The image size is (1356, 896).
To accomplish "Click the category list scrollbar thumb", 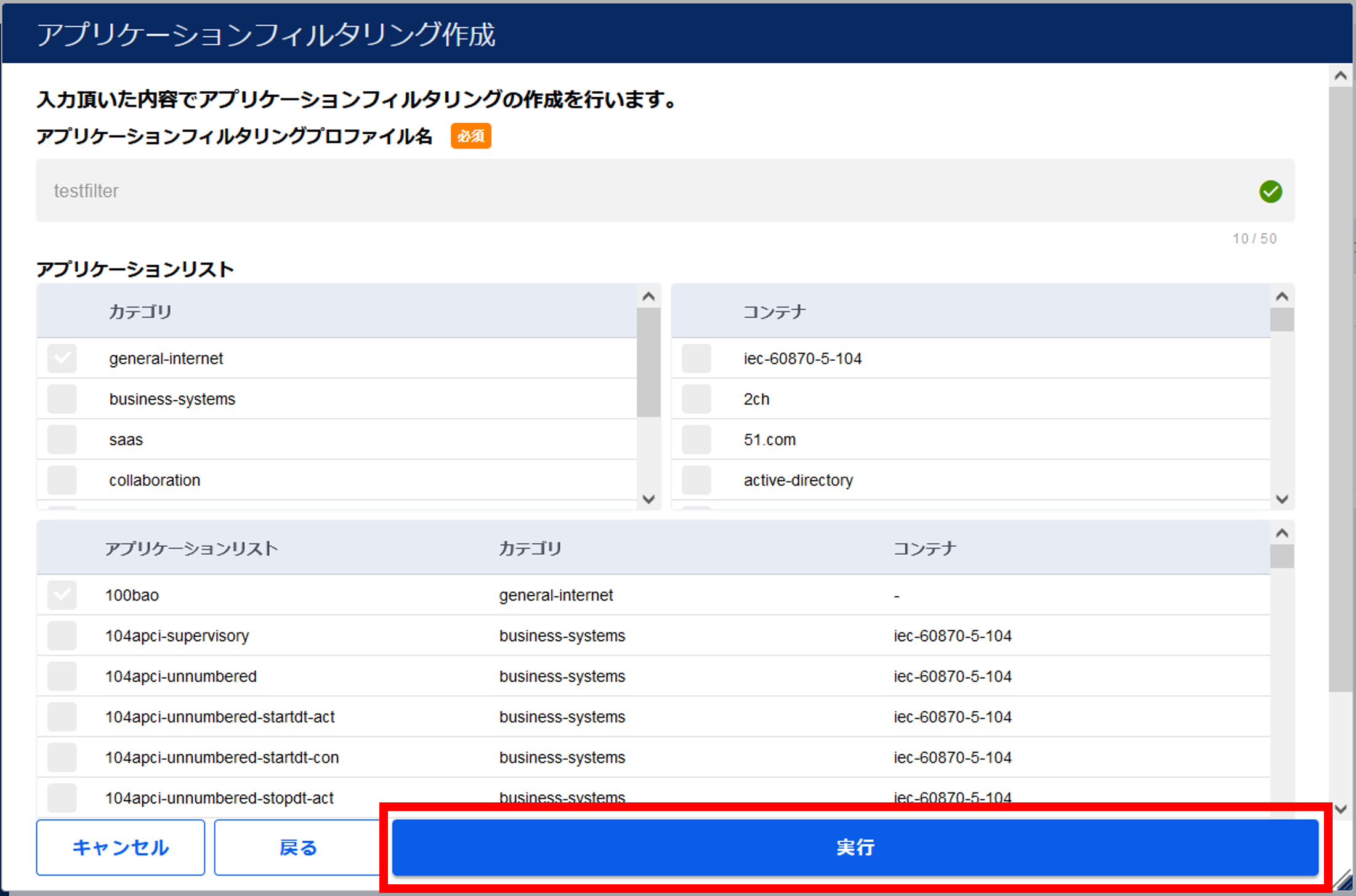I will (648, 362).
